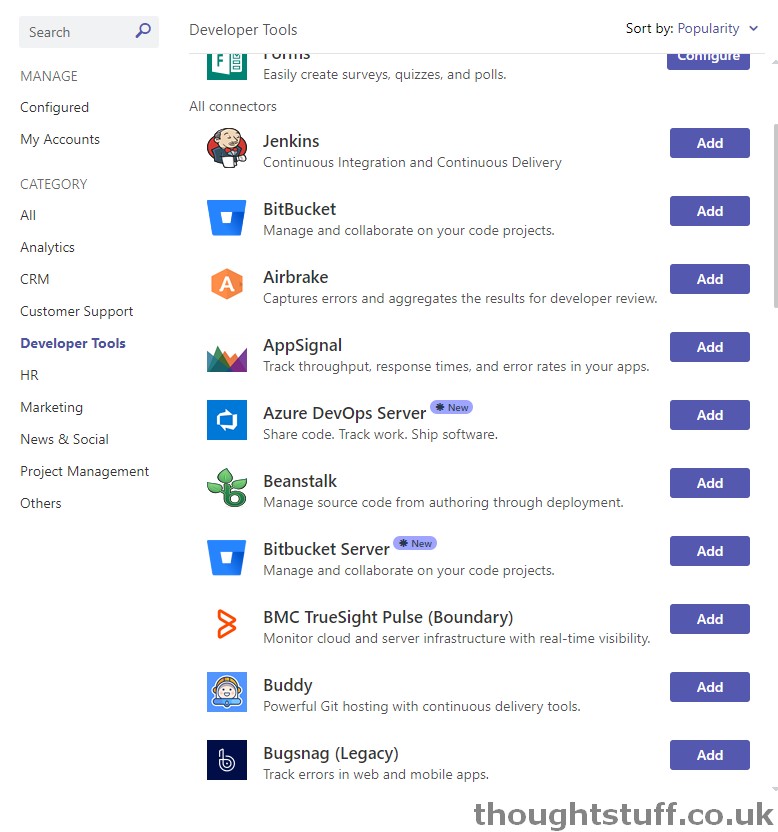The width and height of the screenshot is (778, 832).
Task: Select the Analytics category
Action: [47, 247]
